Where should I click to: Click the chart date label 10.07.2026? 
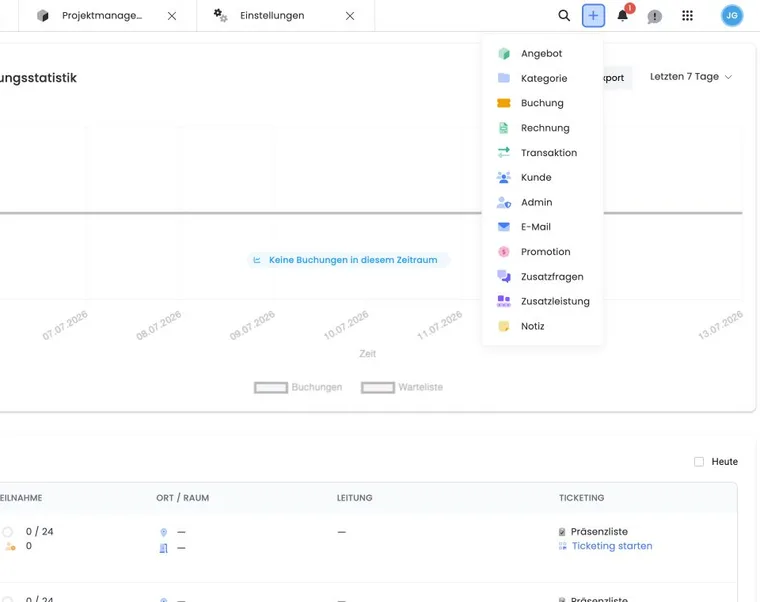tap(346, 325)
